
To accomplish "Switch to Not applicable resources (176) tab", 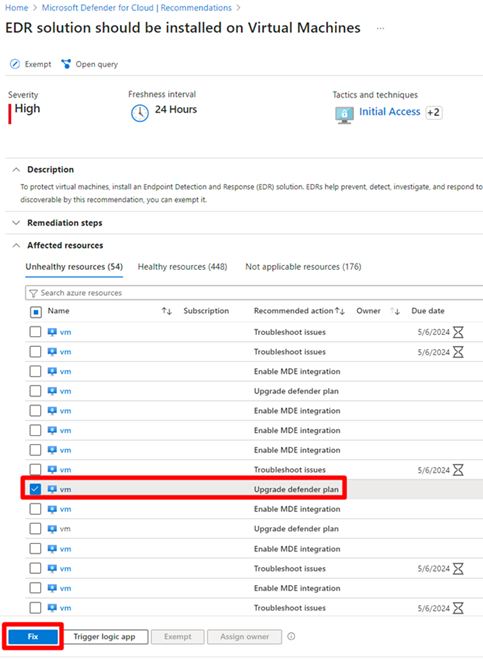I will (x=303, y=266).
